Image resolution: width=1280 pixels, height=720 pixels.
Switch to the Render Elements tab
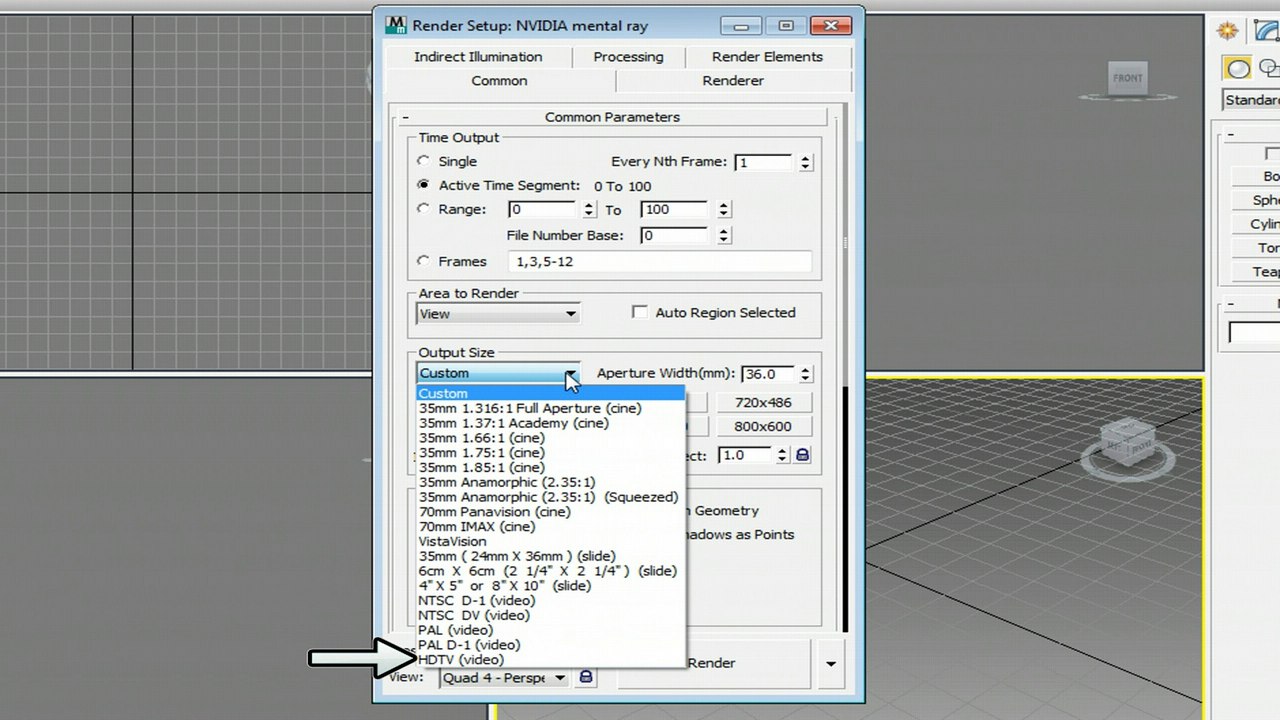coord(767,57)
